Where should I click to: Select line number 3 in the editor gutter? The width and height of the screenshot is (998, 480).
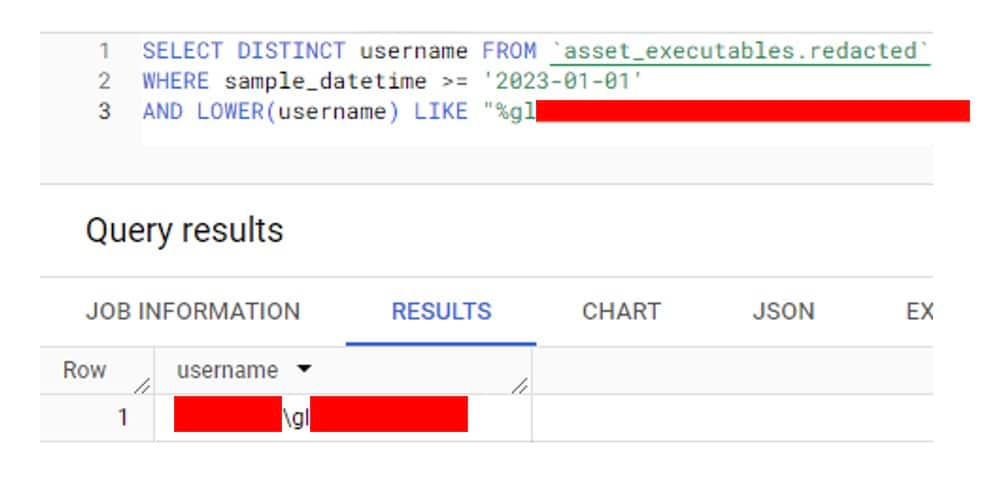pyautogui.click(x=104, y=111)
